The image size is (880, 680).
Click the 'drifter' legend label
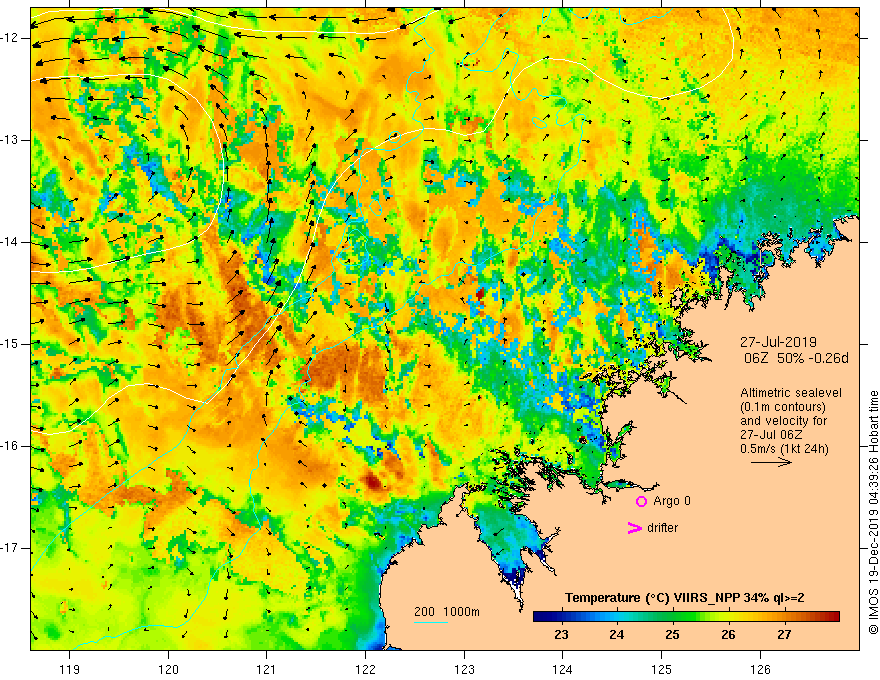(662, 528)
